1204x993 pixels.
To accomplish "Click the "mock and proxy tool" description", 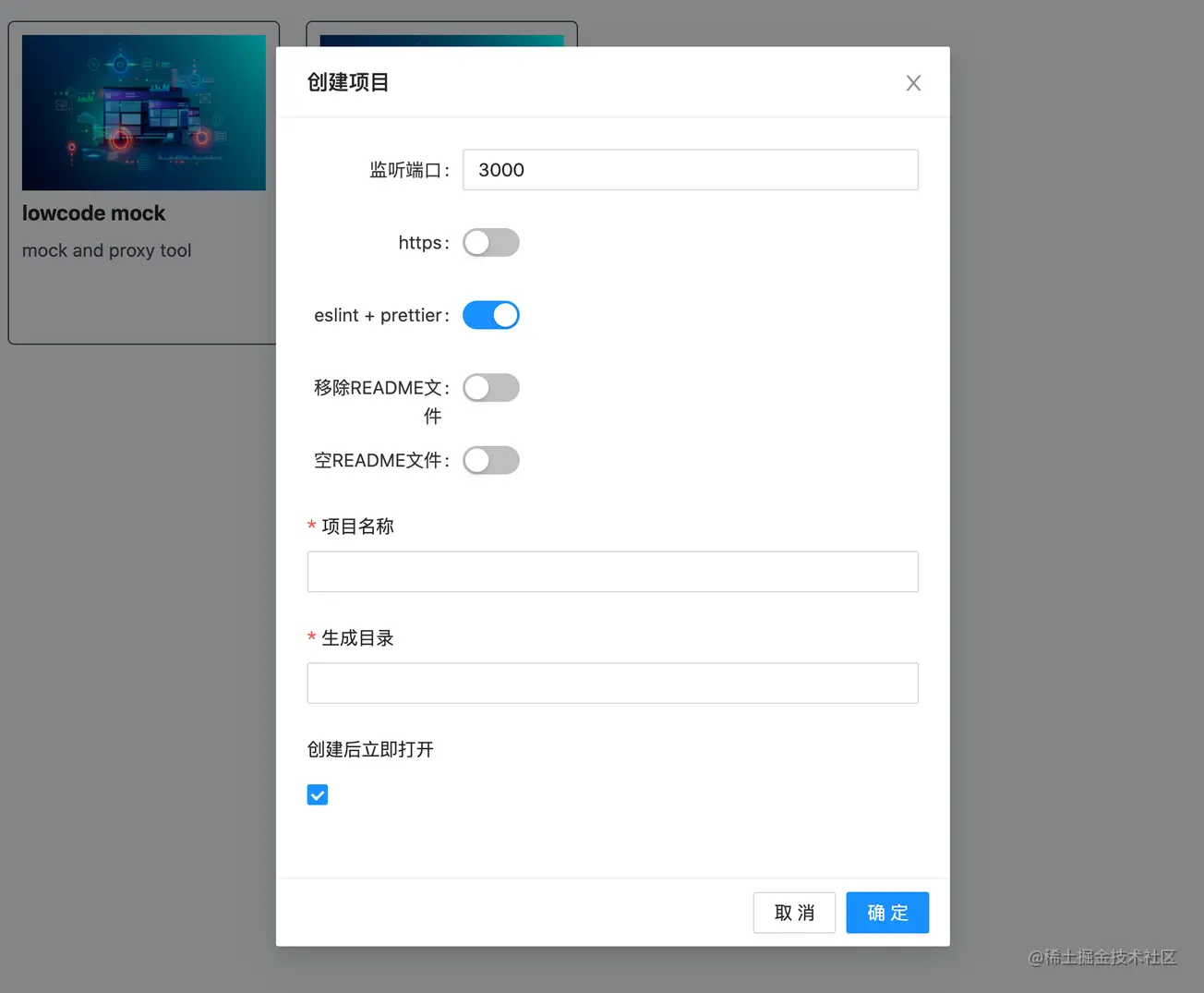I will (x=106, y=250).
